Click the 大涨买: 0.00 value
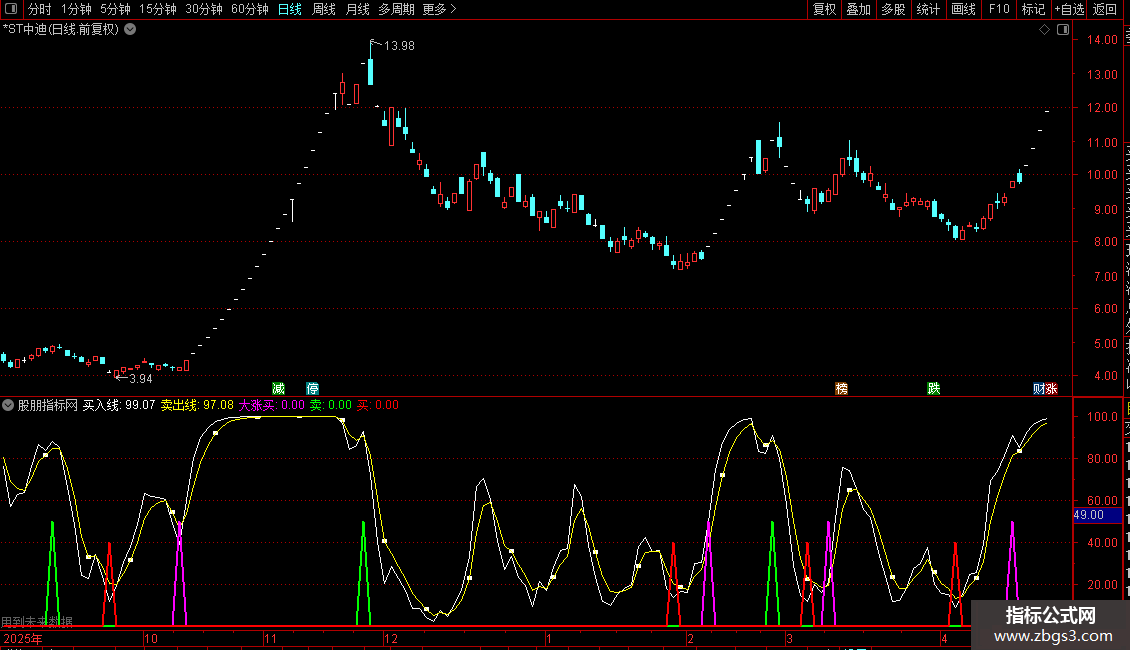This screenshot has width=1130, height=650. point(272,405)
